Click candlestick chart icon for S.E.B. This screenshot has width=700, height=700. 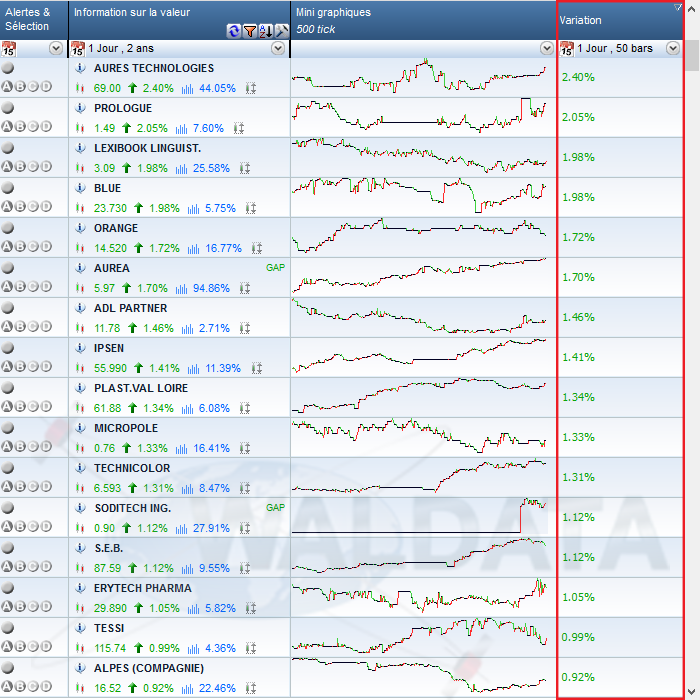pyautogui.click(x=80, y=568)
